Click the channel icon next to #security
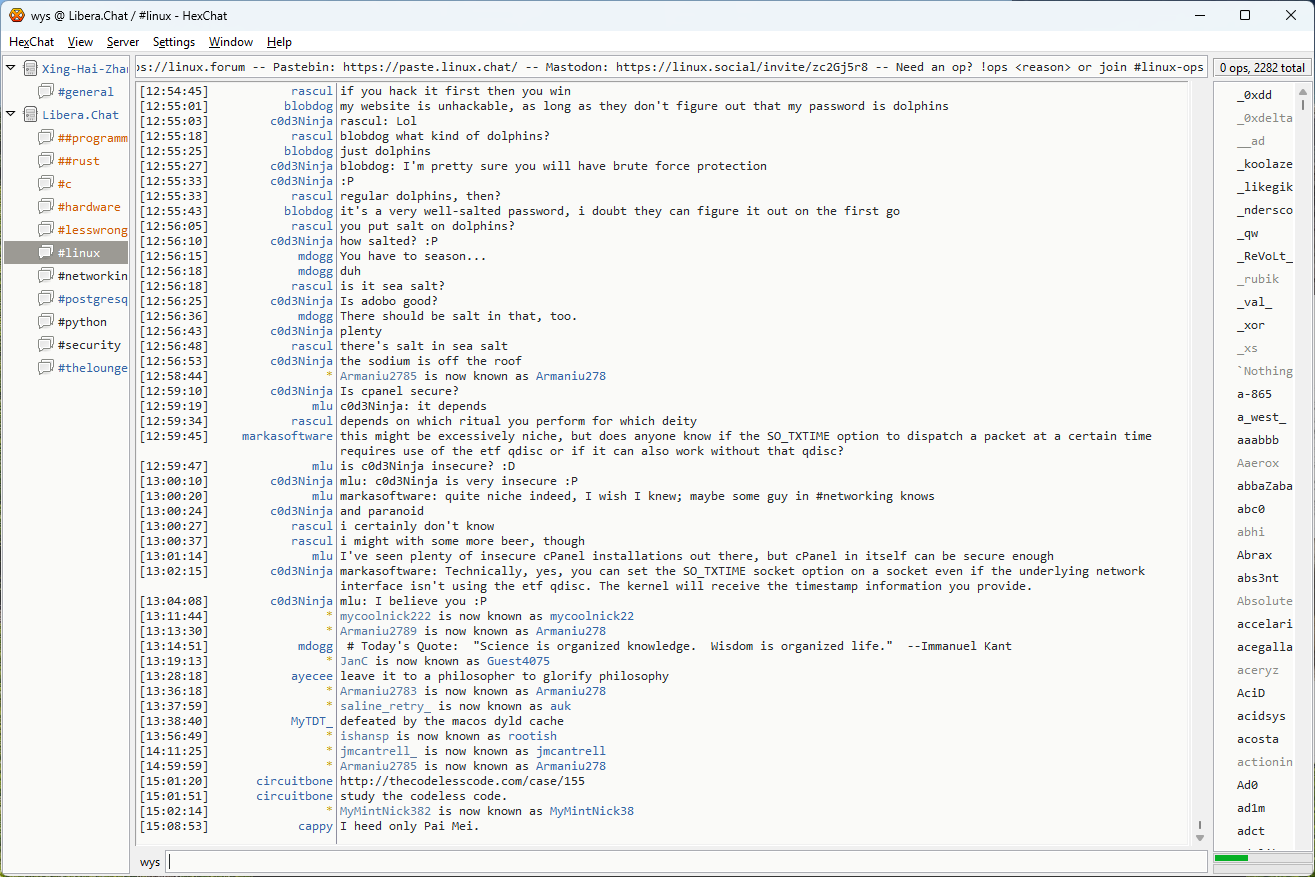Viewport: 1315px width, 877px height. click(46, 345)
